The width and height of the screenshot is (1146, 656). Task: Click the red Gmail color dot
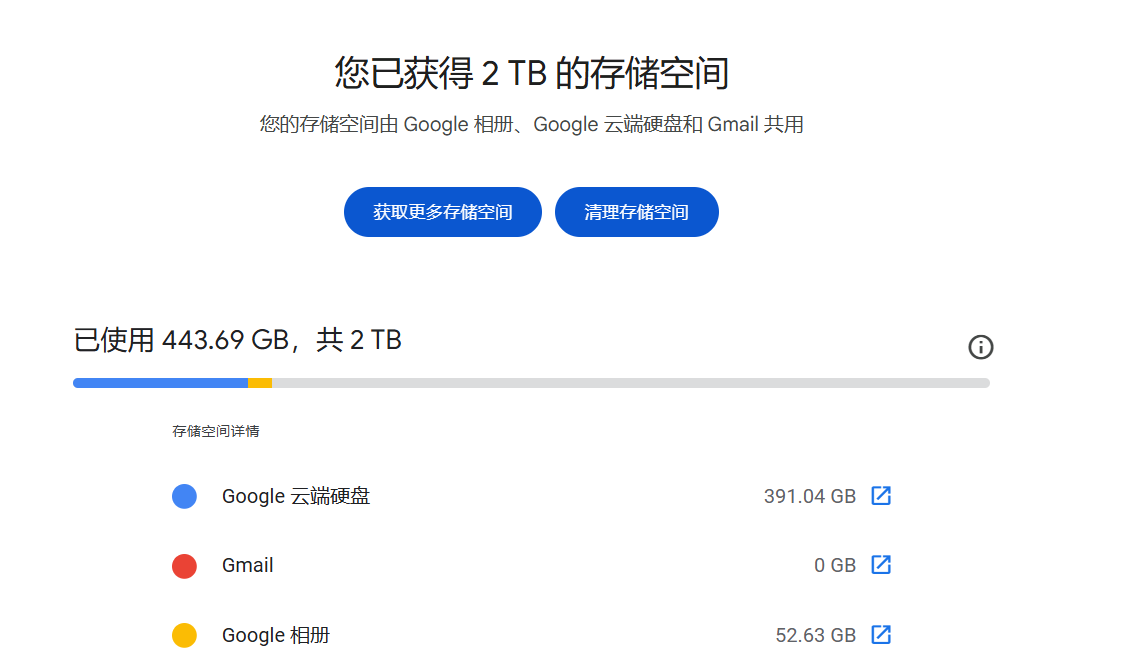coord(184,565)
